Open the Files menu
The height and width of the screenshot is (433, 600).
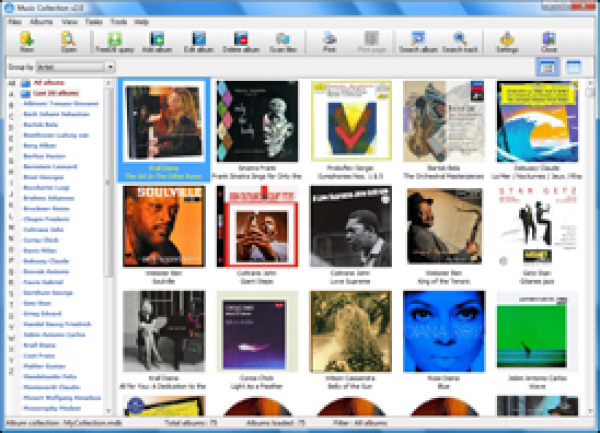pyautogui.click(x=15, y=22)
